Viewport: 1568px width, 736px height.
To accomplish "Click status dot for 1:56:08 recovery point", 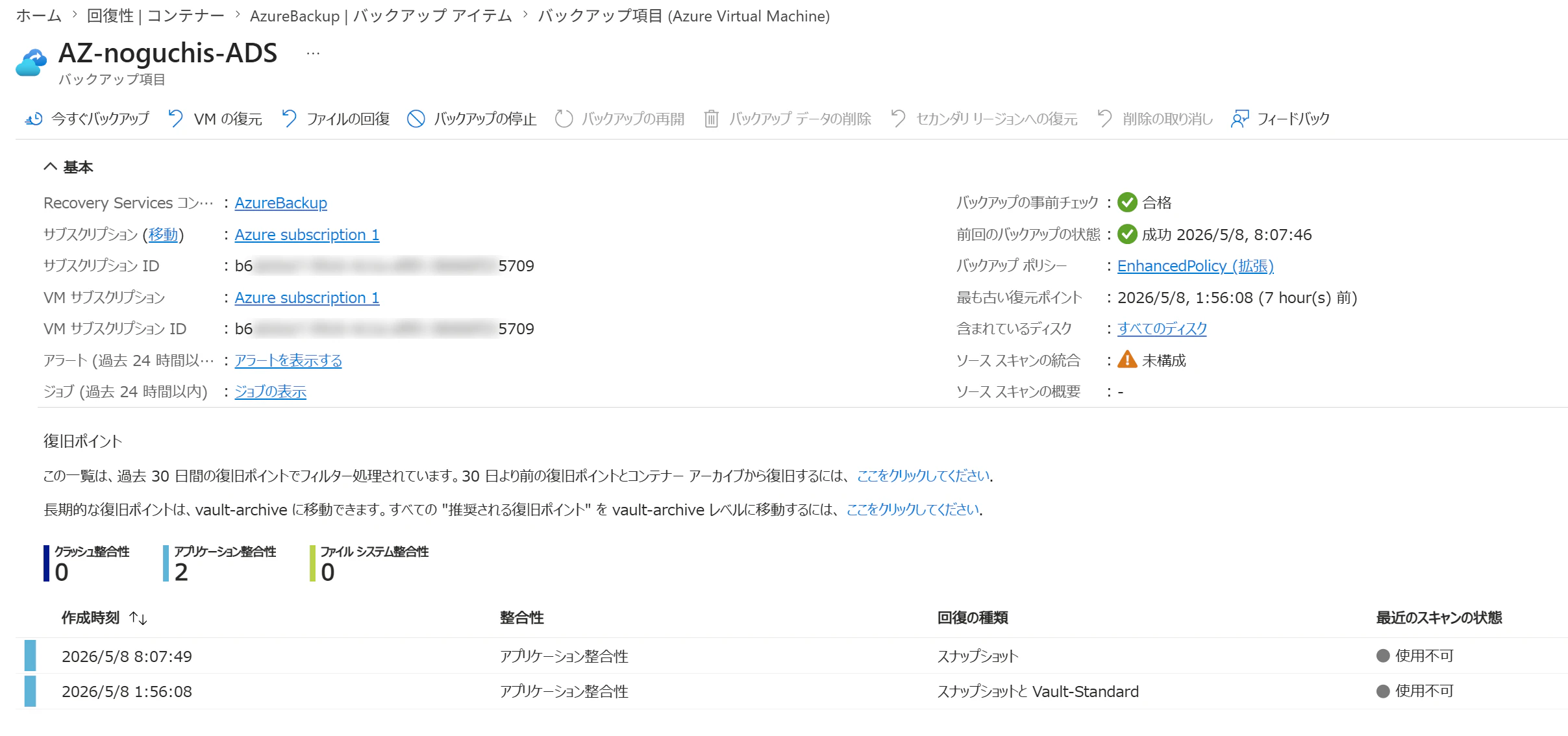I will [1383, 691].
